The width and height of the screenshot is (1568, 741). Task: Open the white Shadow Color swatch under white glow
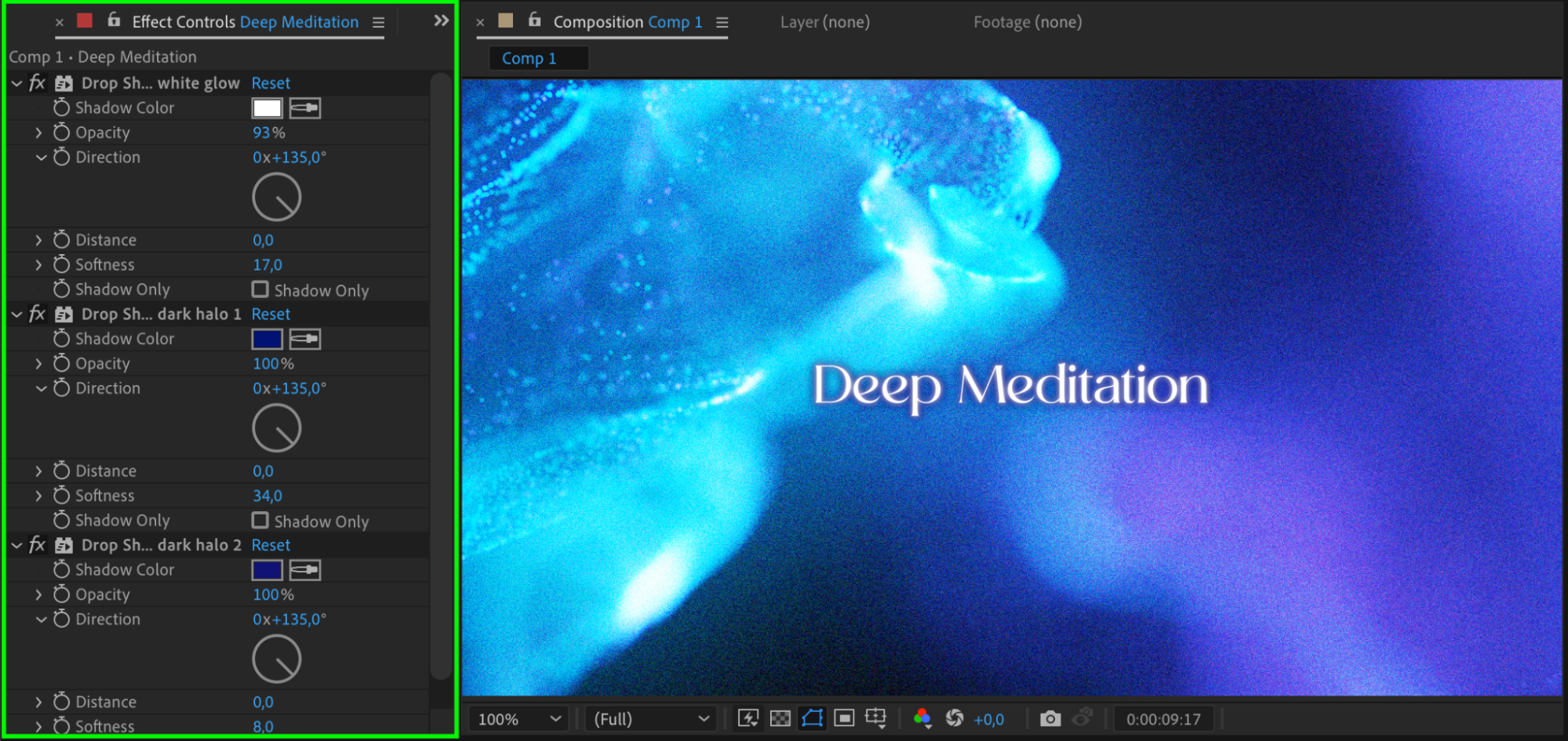(267, 108)
